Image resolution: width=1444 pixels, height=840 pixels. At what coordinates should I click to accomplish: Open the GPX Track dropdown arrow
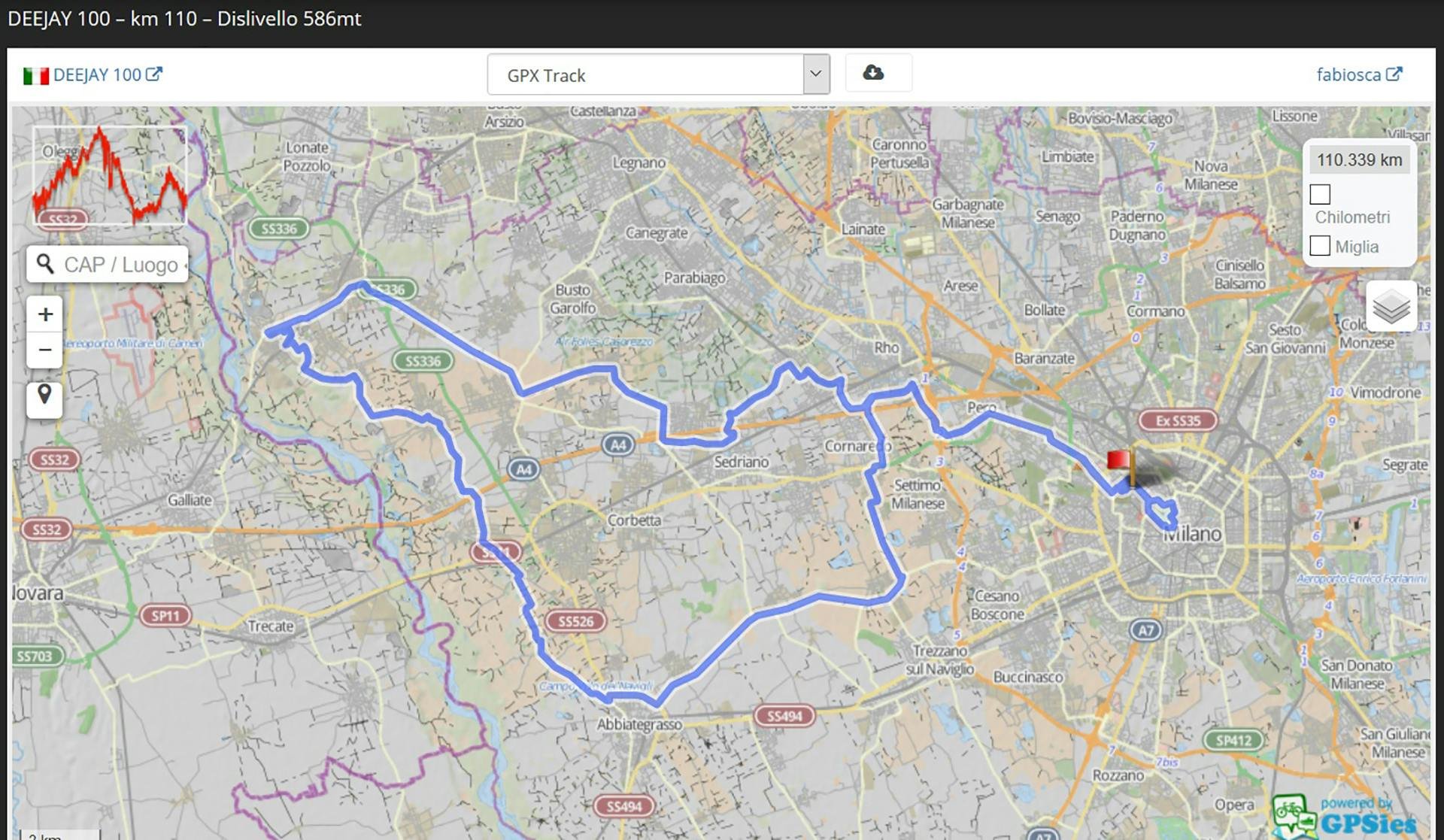pyautogui.click(x=815, y=74)
